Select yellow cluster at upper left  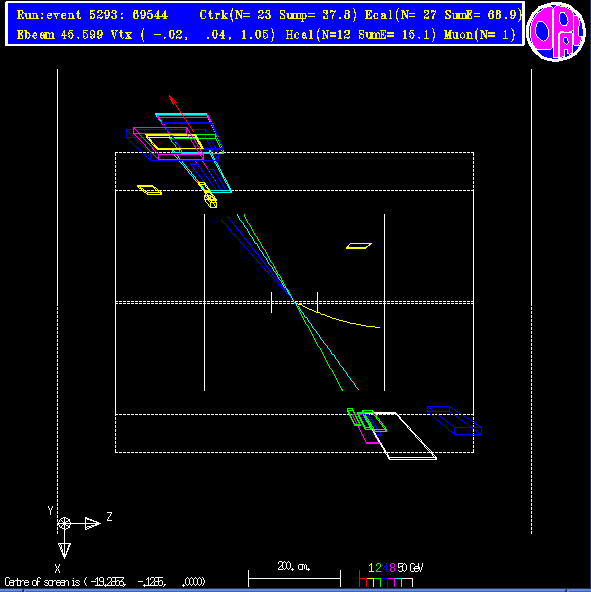(150, 190)
